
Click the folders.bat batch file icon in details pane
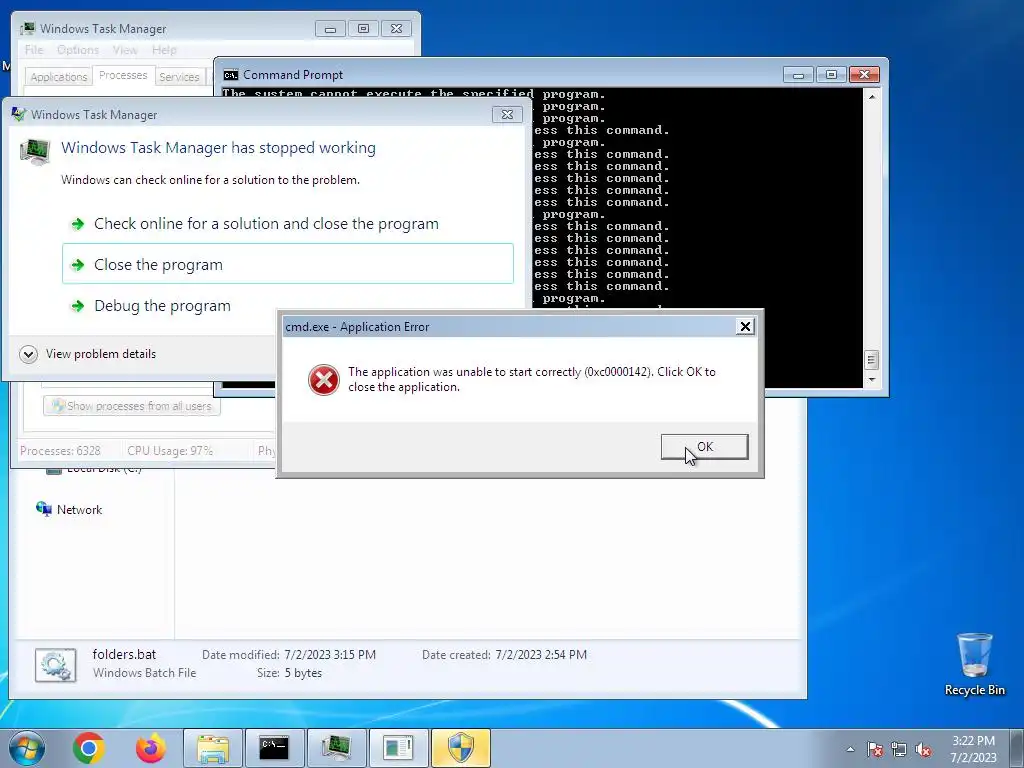tap(55, 665)
